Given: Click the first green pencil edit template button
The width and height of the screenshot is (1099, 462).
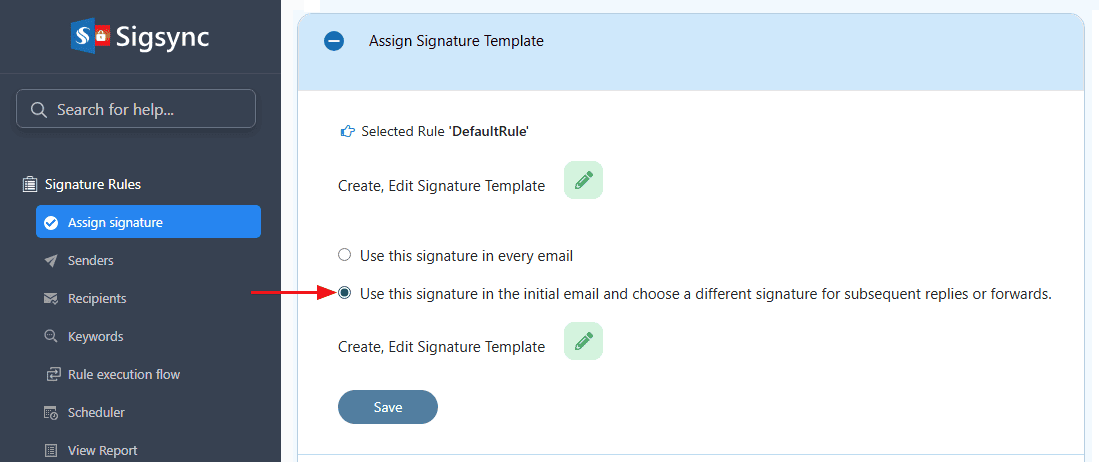Looking at the screenshot, I should click(x=583, y=180).
